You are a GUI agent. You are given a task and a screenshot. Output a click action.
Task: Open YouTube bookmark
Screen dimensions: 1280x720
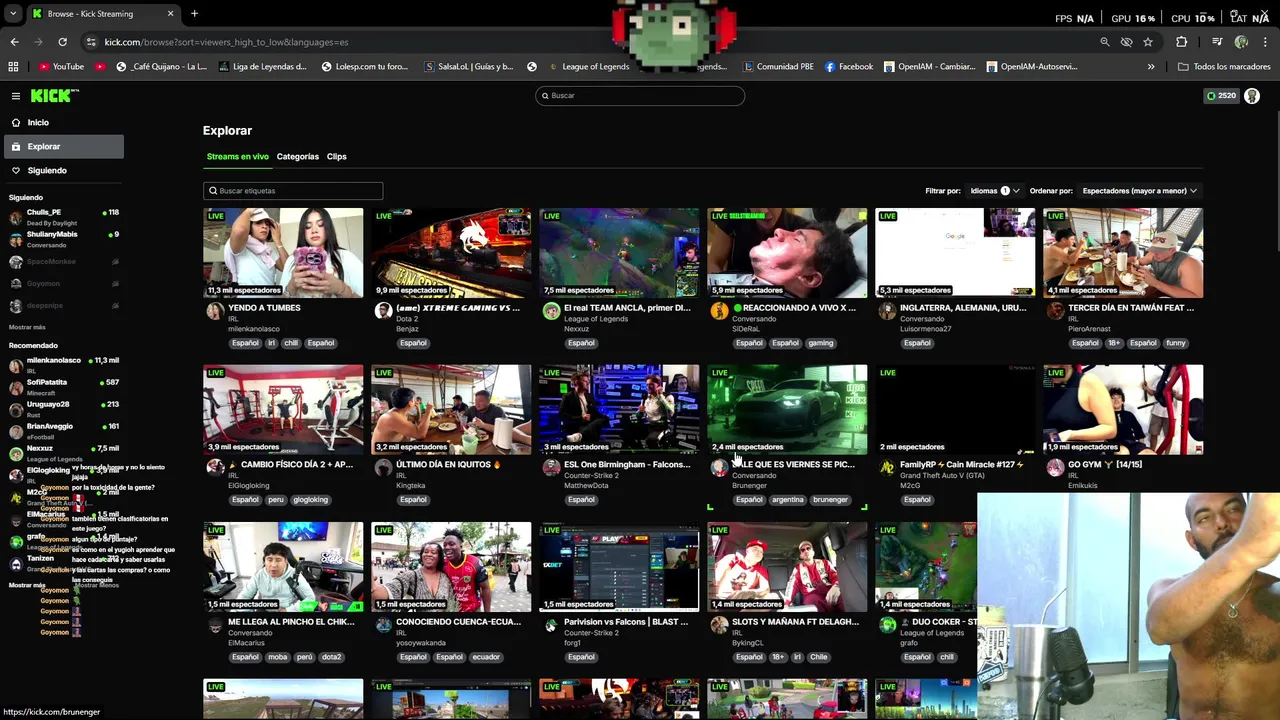coord(61,67)
